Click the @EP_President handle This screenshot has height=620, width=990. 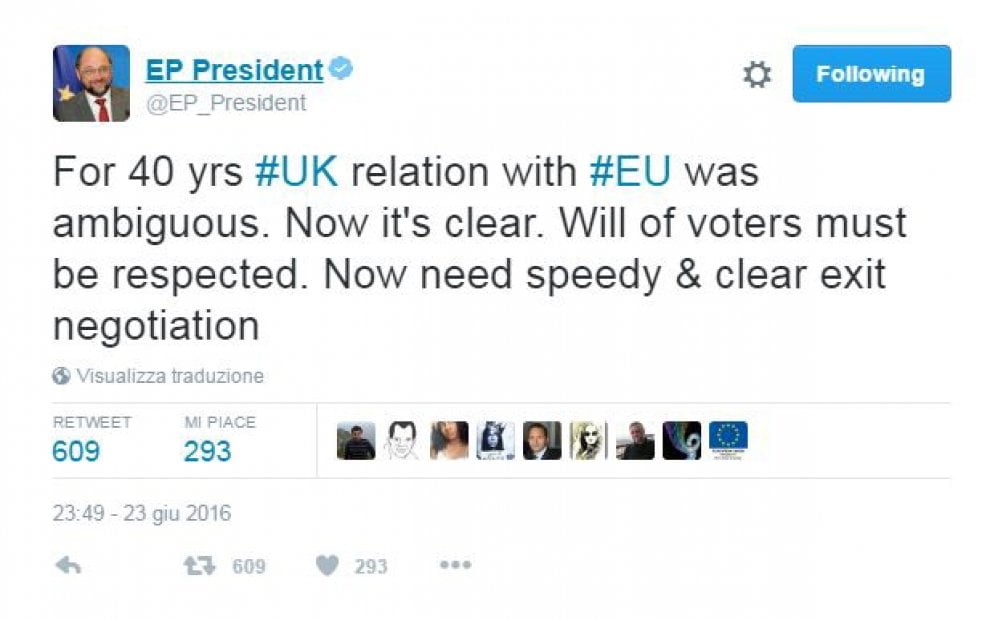pyautogui.click(x=226, y=102)
